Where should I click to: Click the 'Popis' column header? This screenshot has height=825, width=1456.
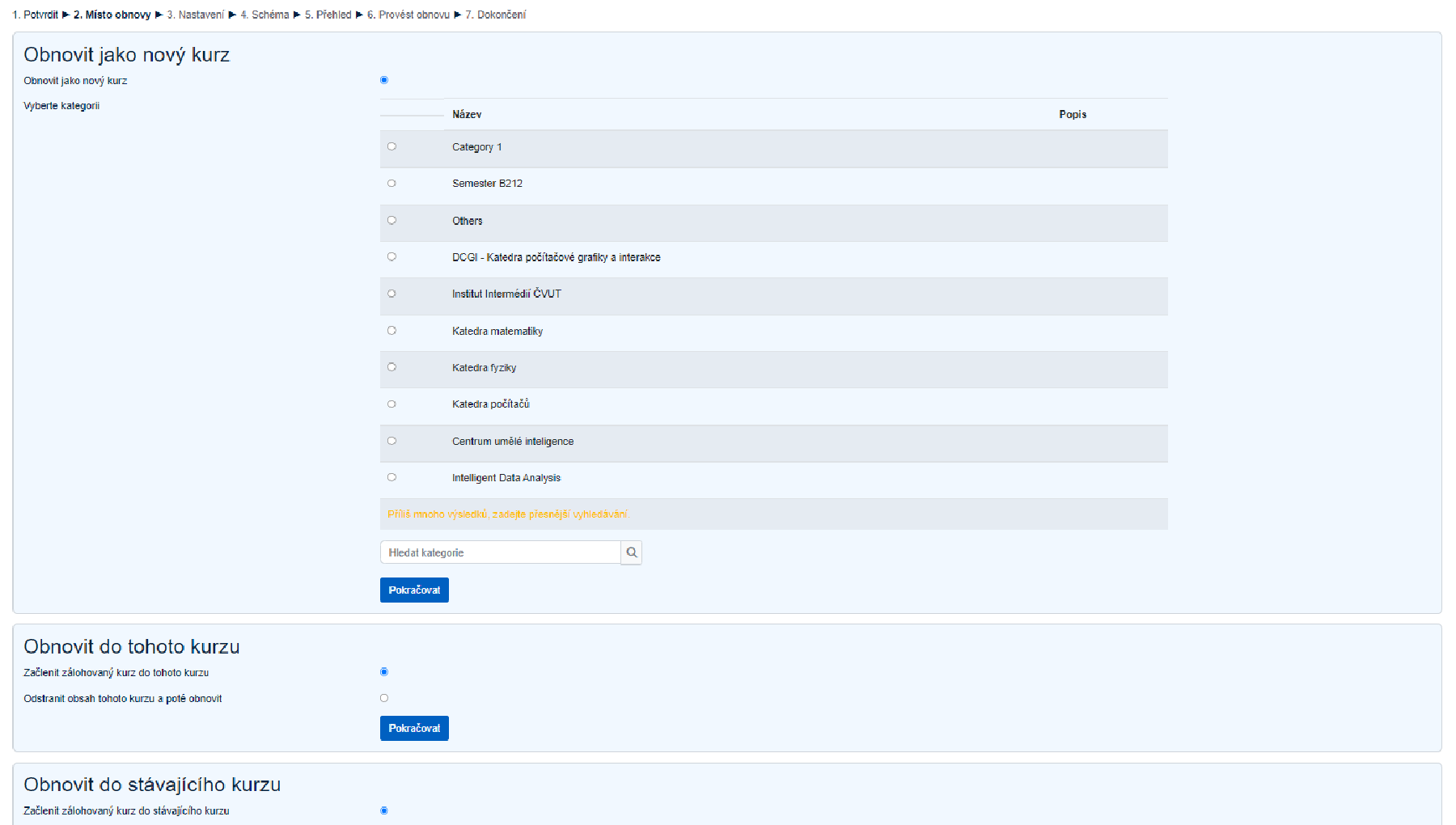1073,115
